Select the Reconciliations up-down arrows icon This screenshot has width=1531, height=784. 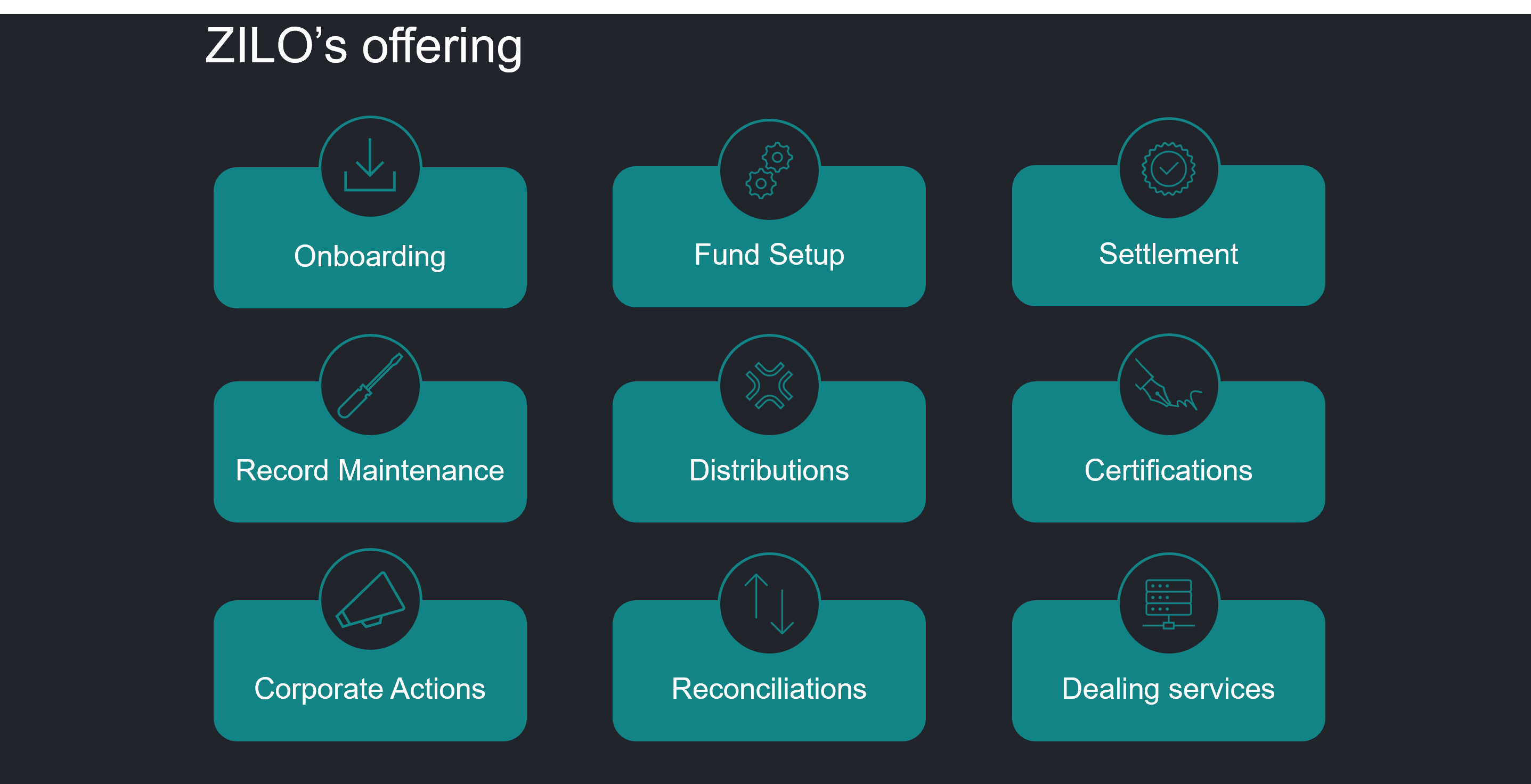(x=769, y=604)
